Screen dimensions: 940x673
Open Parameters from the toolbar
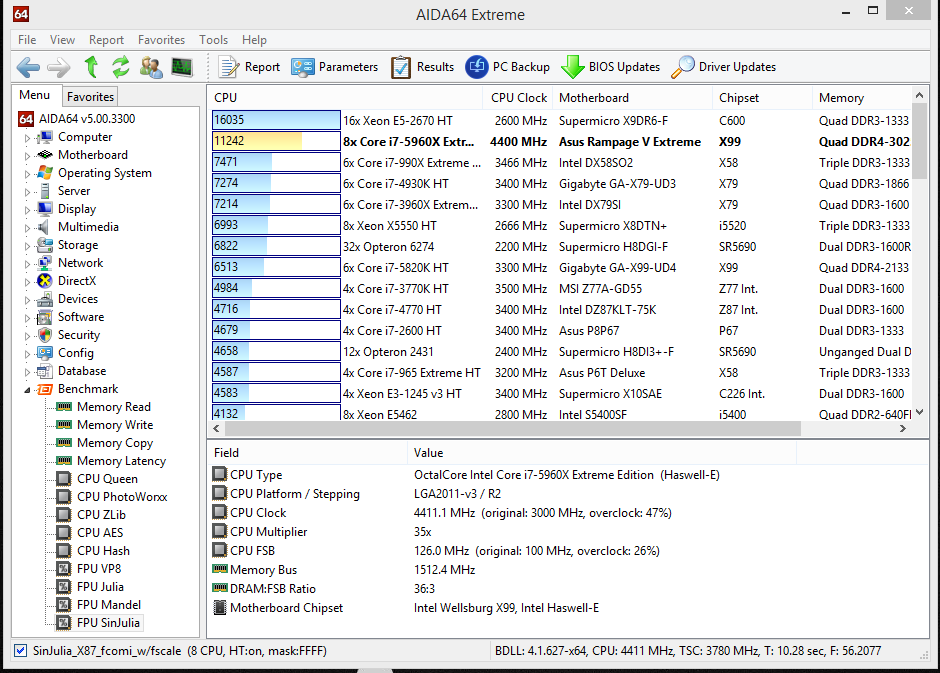point(335,67)
